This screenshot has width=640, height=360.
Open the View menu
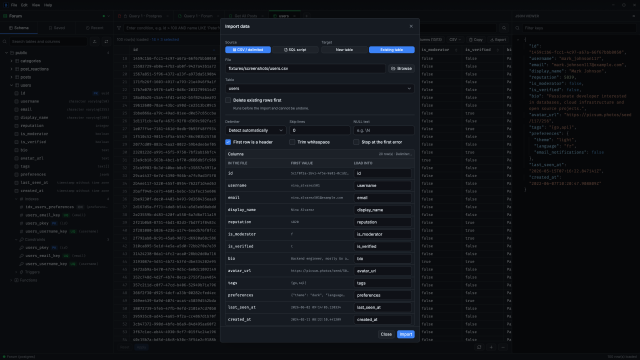point(36,5)
